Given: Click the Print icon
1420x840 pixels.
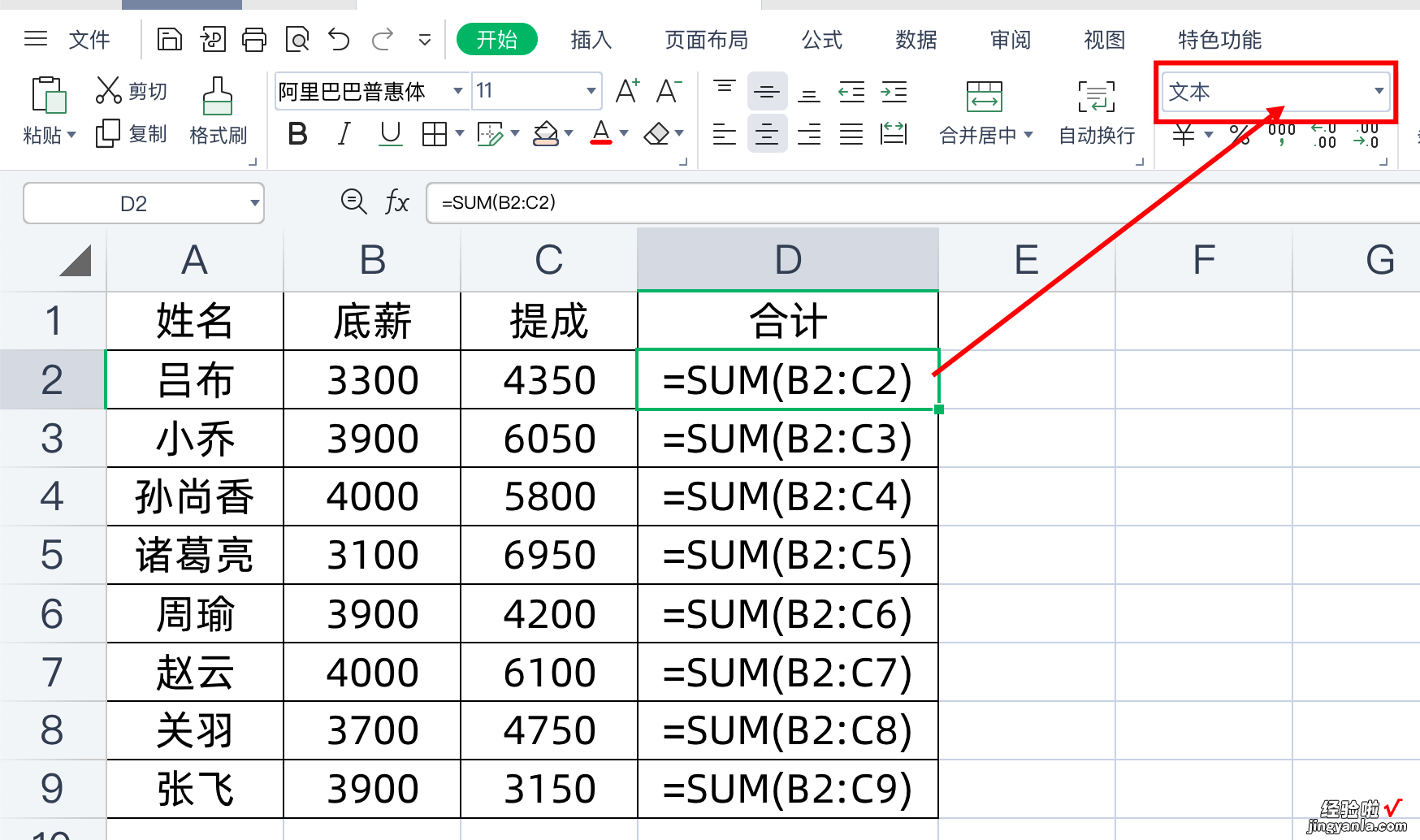Looking at the screenshot, I should pyautogui.click(x=254, y=39).
